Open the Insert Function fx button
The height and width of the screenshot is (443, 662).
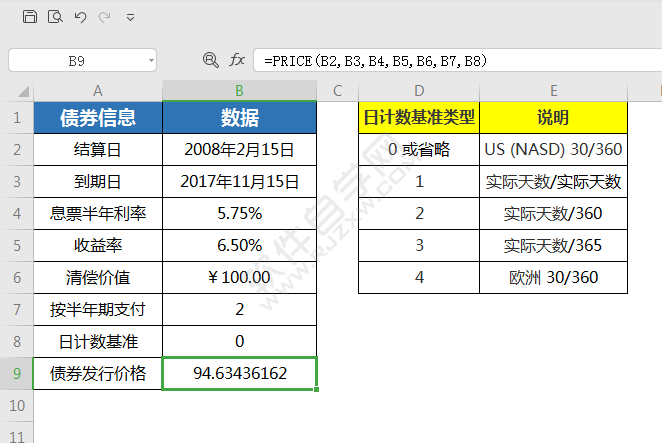click(237, 60)
